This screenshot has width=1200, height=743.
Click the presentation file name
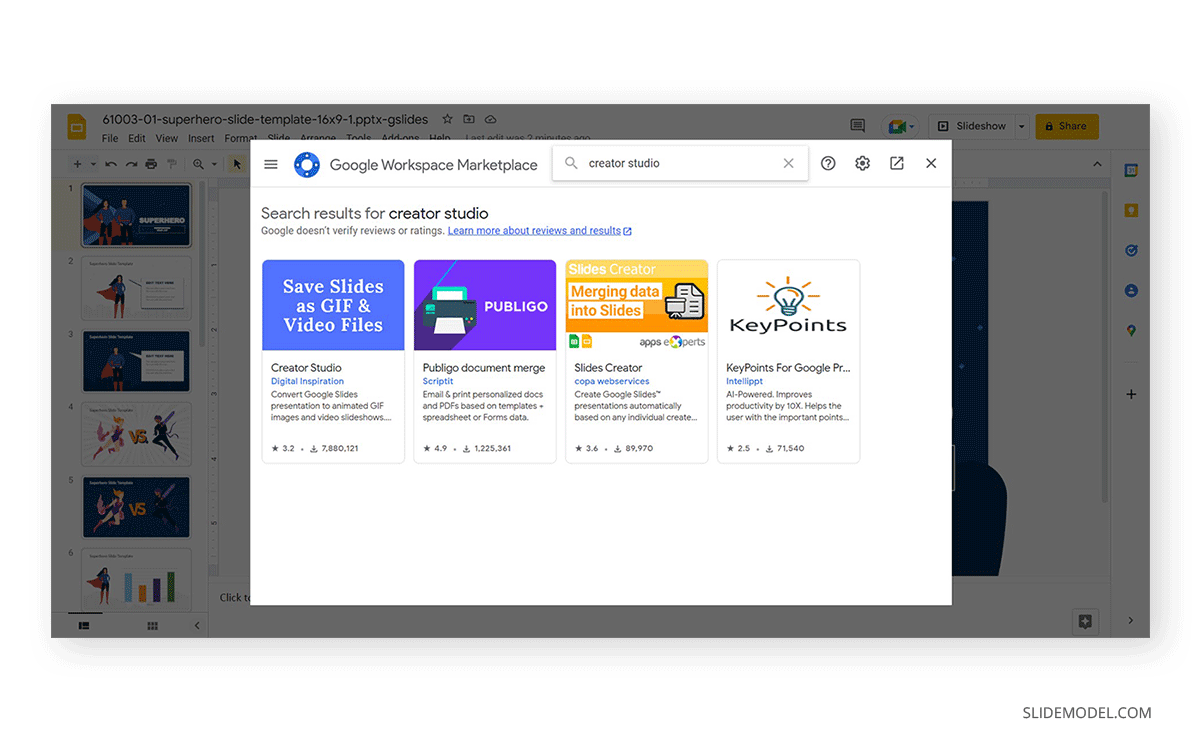coord(266,119)
